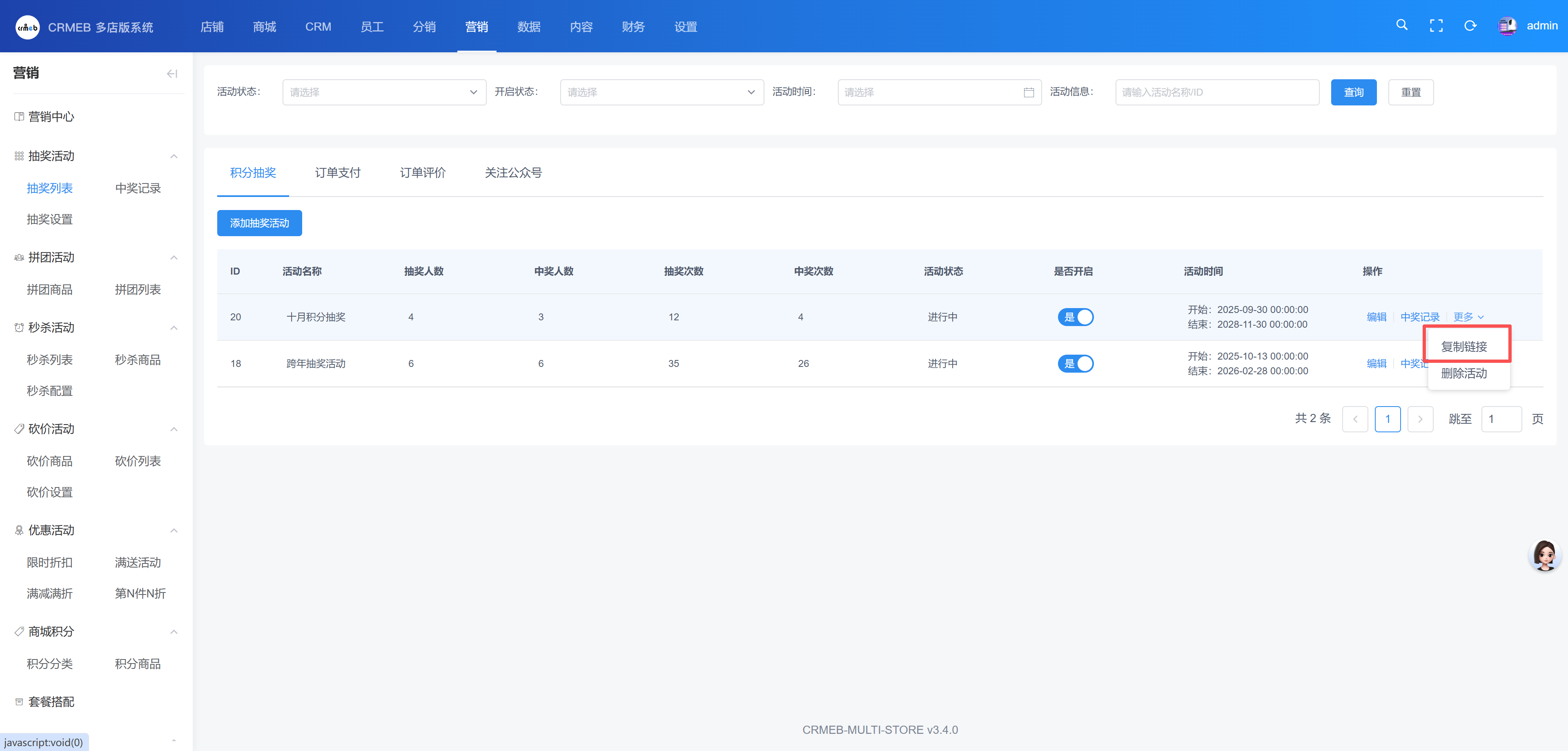This screenshot has width=1568, height=751.
Task: Toggle off 是否开启 switch for 跨年抽奖活动
Action: 1075,364
